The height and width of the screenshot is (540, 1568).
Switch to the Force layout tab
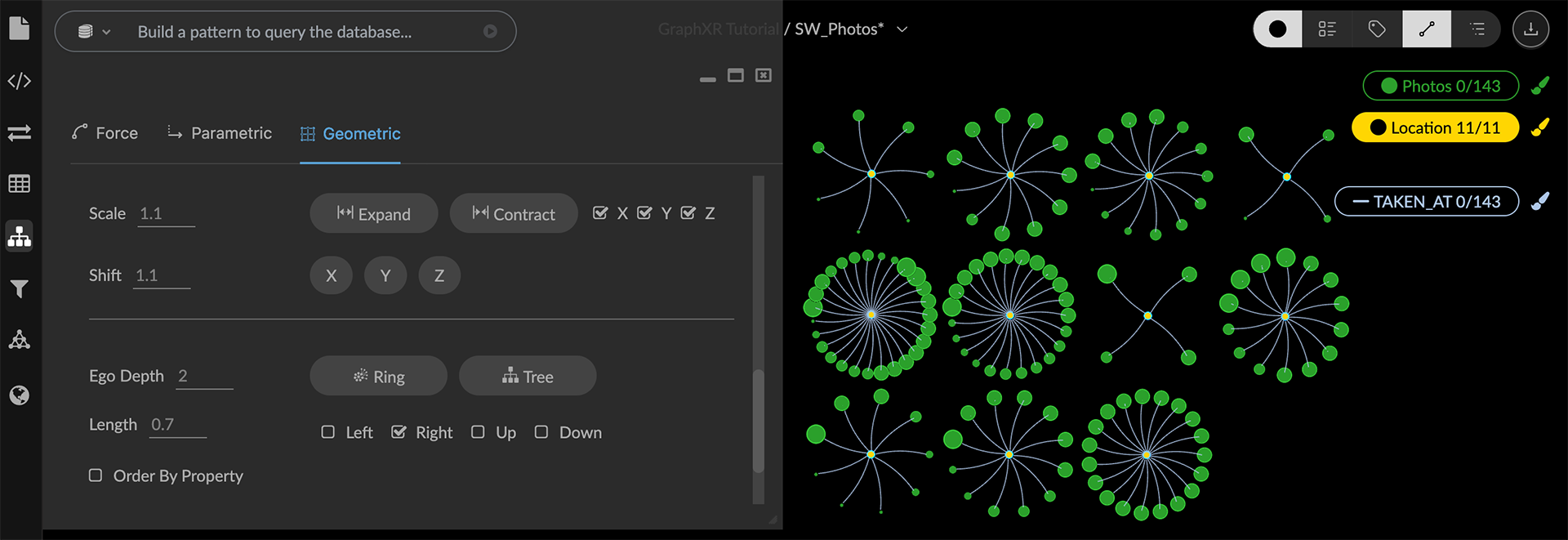pyautogui.click(x=105, y=133)
